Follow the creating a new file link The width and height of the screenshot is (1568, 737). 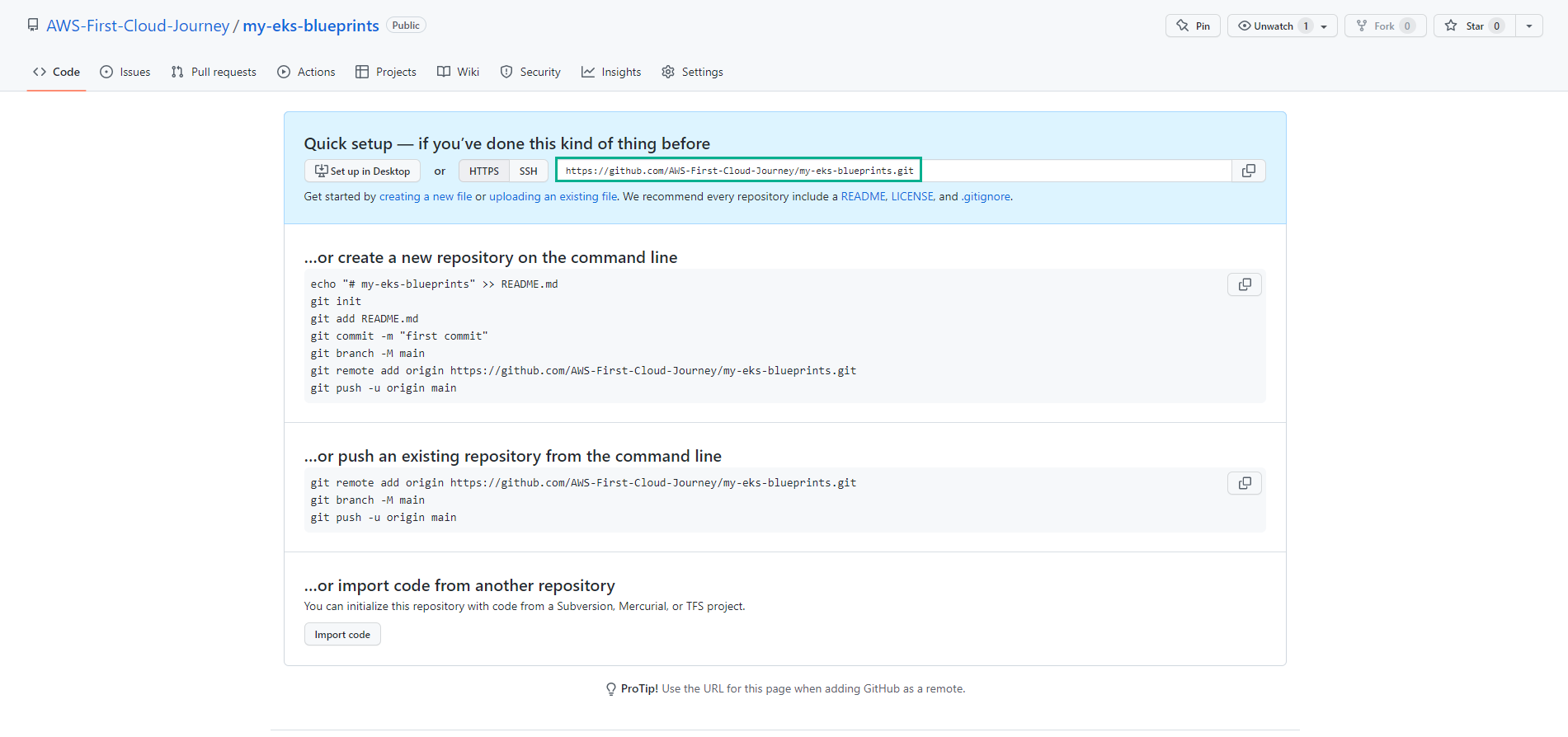tap(426, 196)
